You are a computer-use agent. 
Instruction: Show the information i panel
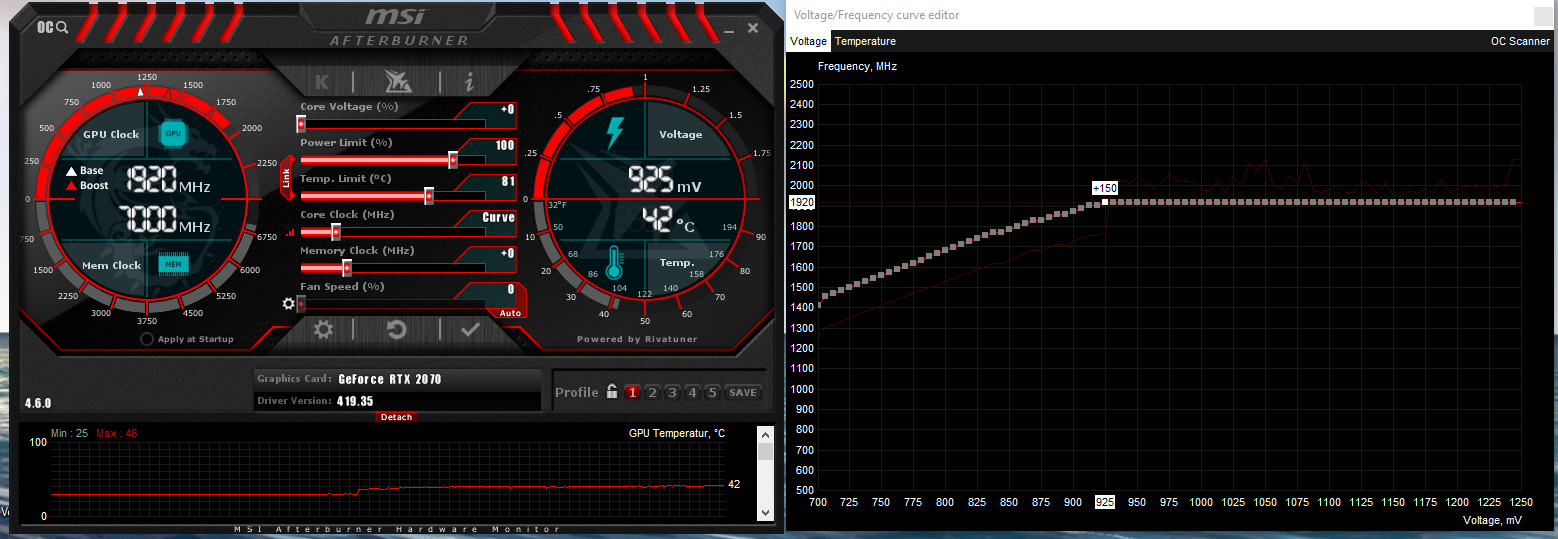pyautogui.click(x=469, y=82)
